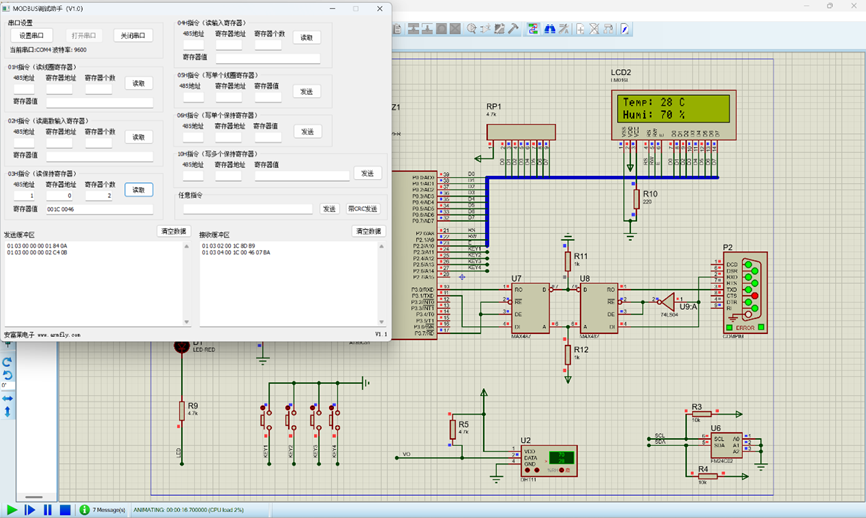Click the 关闭串口 button
The width and height of the screenshot is (866, 518).
coord(132,35)
